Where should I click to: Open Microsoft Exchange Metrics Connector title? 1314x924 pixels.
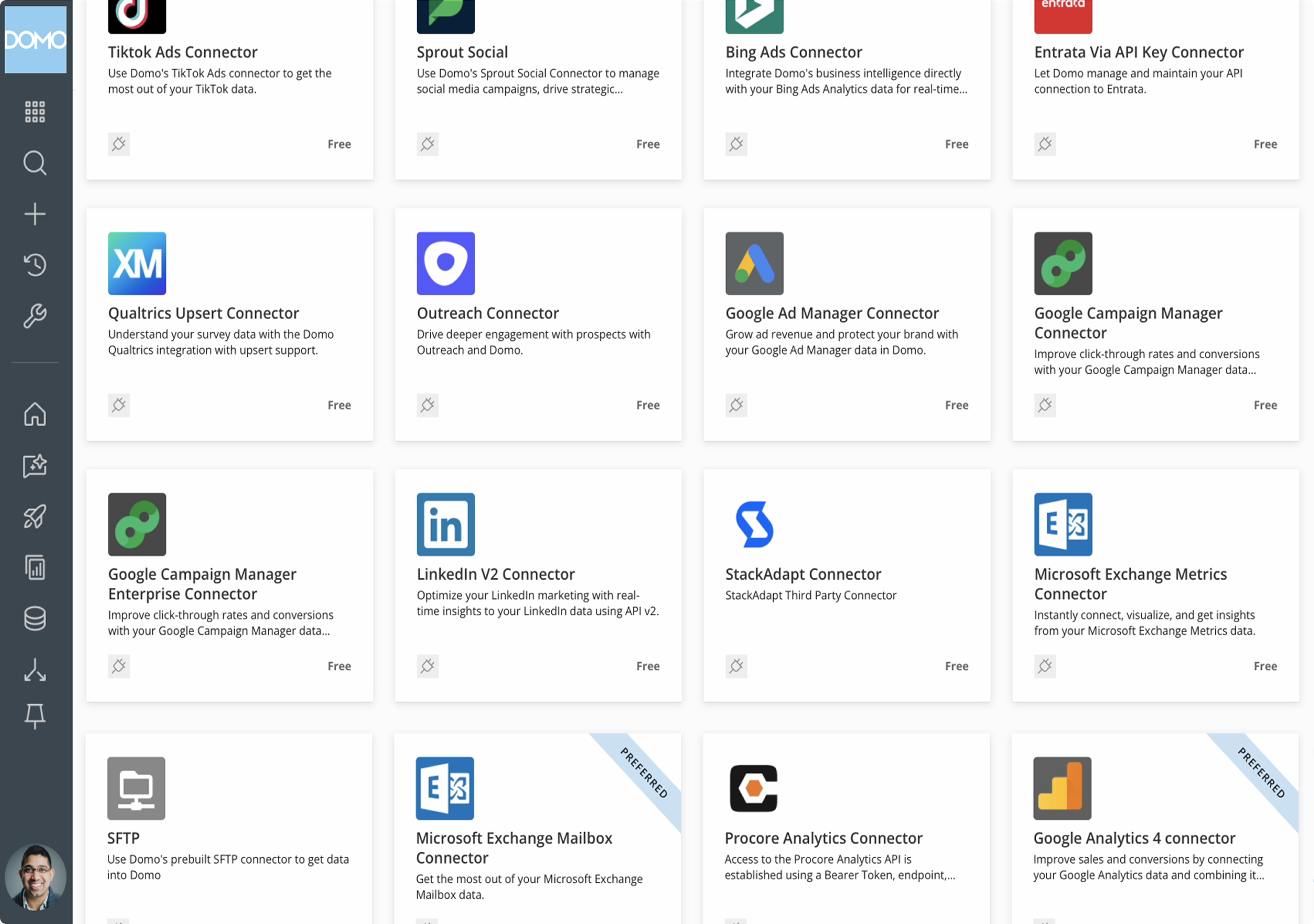pyautogui.click(x=1131, y=584)
